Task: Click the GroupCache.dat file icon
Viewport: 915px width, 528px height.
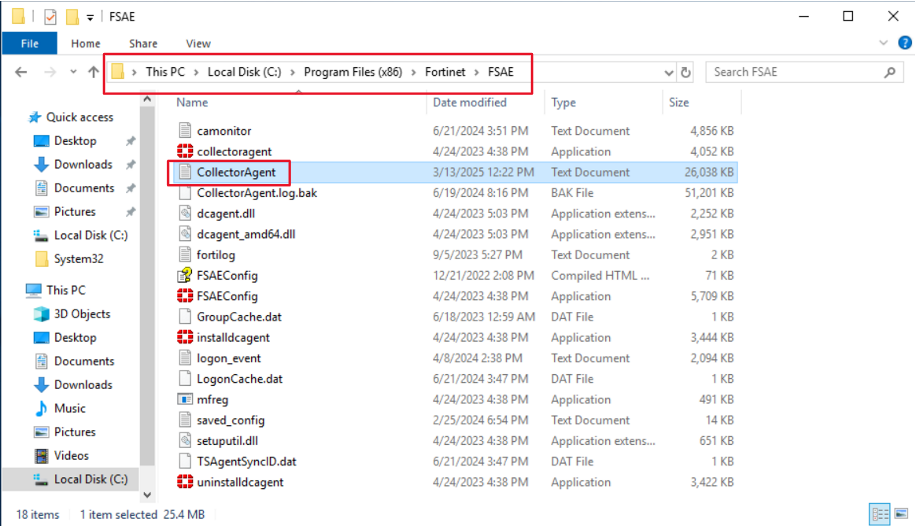Action: click(x=185, y=317)
